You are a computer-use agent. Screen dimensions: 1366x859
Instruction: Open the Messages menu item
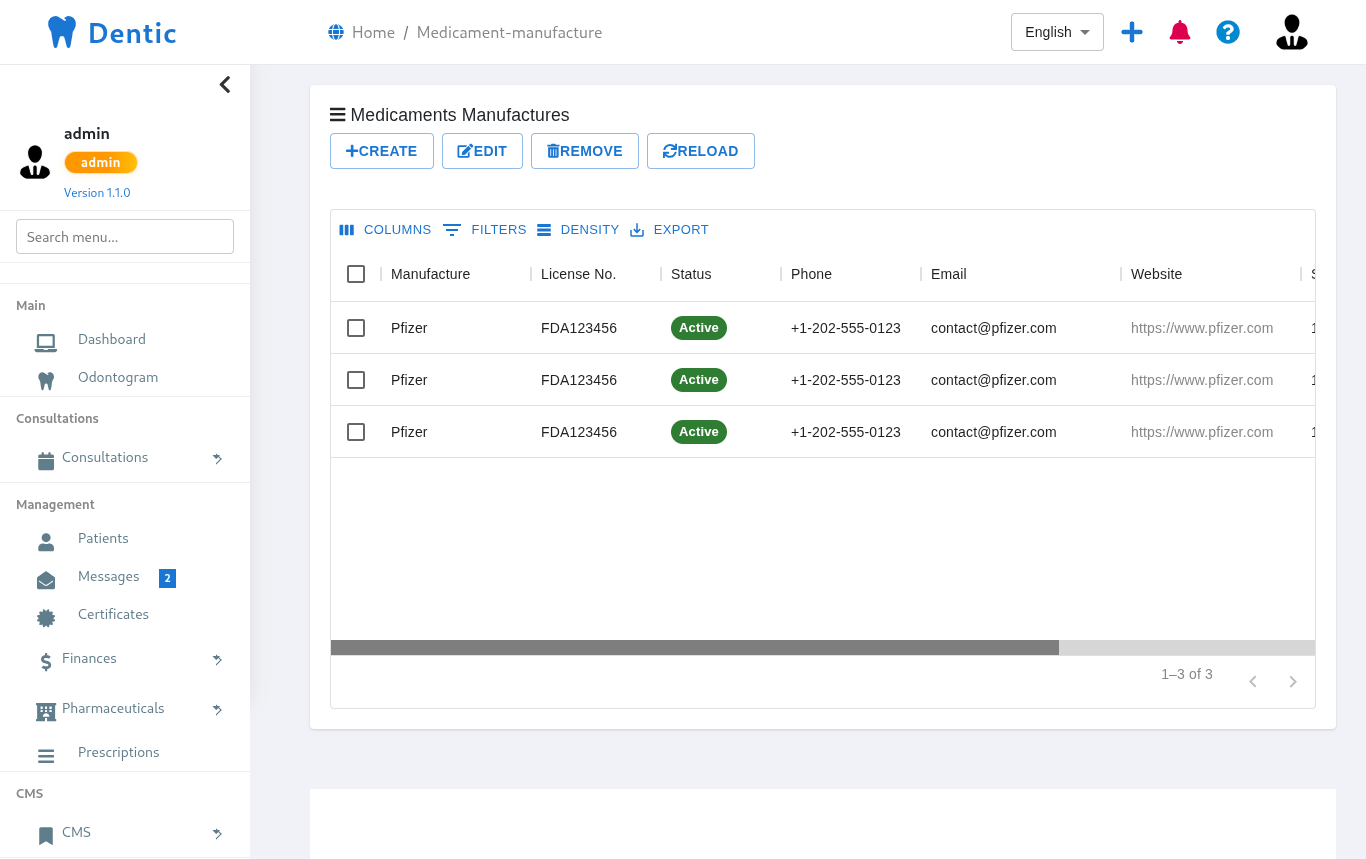coord(108,577)
